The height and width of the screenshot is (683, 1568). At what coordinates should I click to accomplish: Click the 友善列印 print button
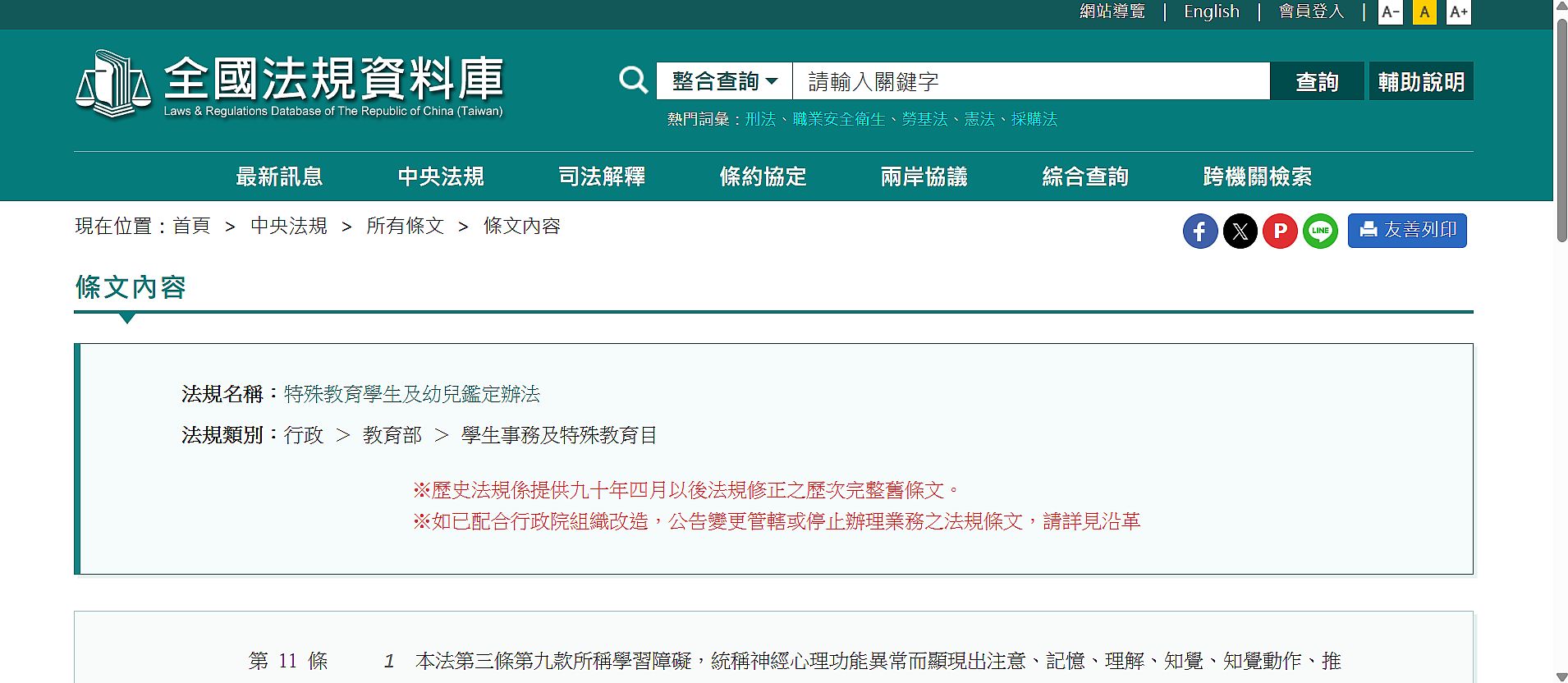pos(1407,230)
